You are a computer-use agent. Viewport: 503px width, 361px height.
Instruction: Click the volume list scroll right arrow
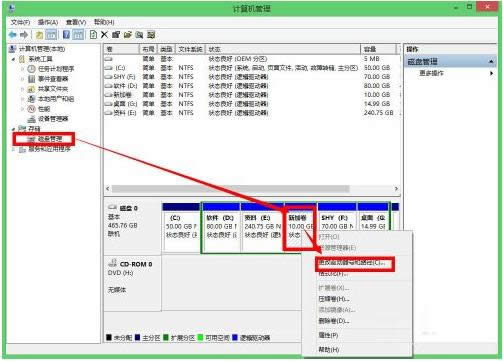pos(396,189)
